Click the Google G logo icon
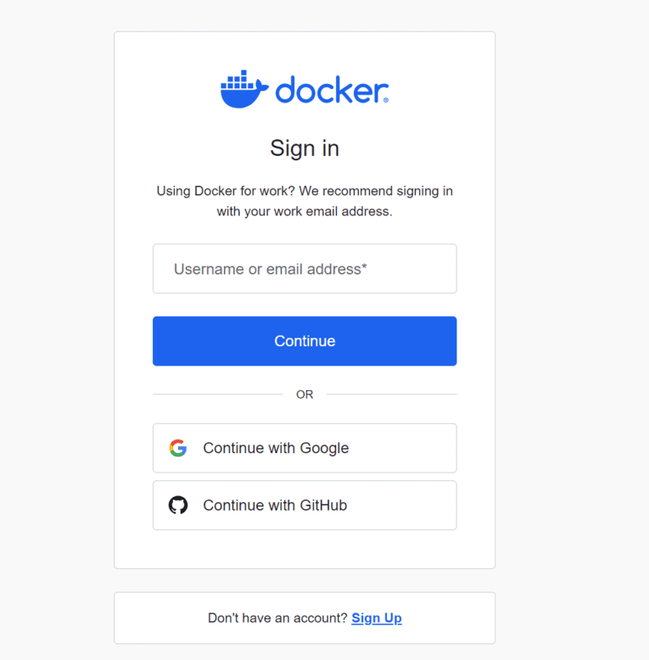This screenshot has width=649, height=660. click(178, 448)
